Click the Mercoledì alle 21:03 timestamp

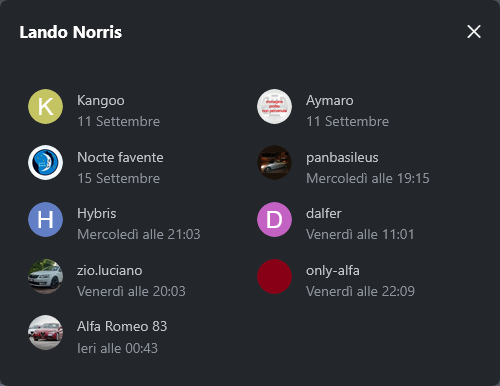tap(139, 234)
